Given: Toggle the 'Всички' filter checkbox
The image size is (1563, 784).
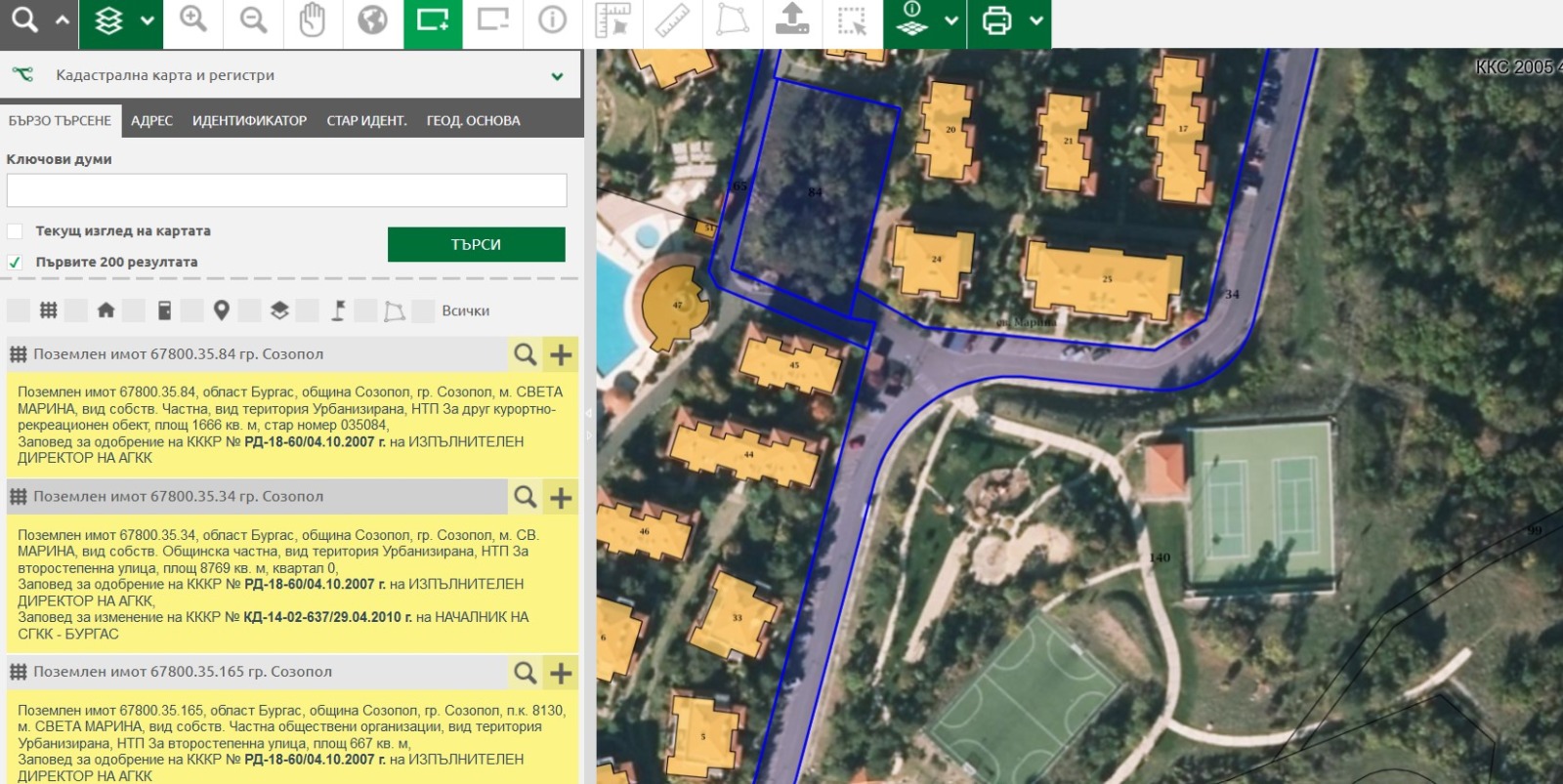Looking at the screenshot, I should (x=423, y=310).
